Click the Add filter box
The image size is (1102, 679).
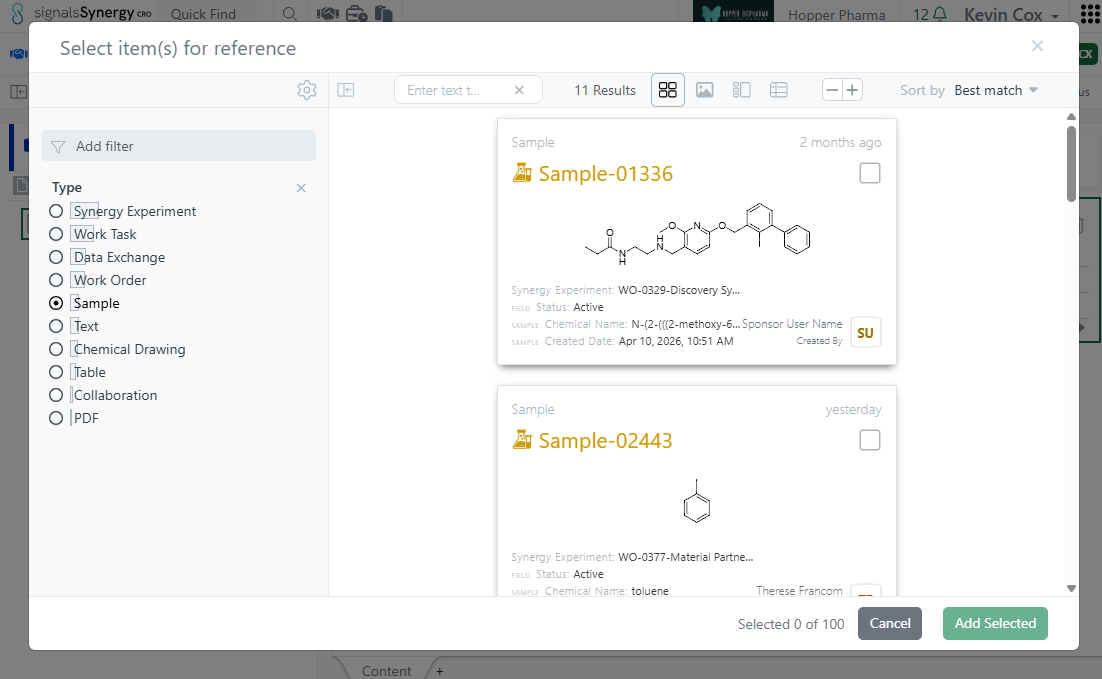click(179, 146)
